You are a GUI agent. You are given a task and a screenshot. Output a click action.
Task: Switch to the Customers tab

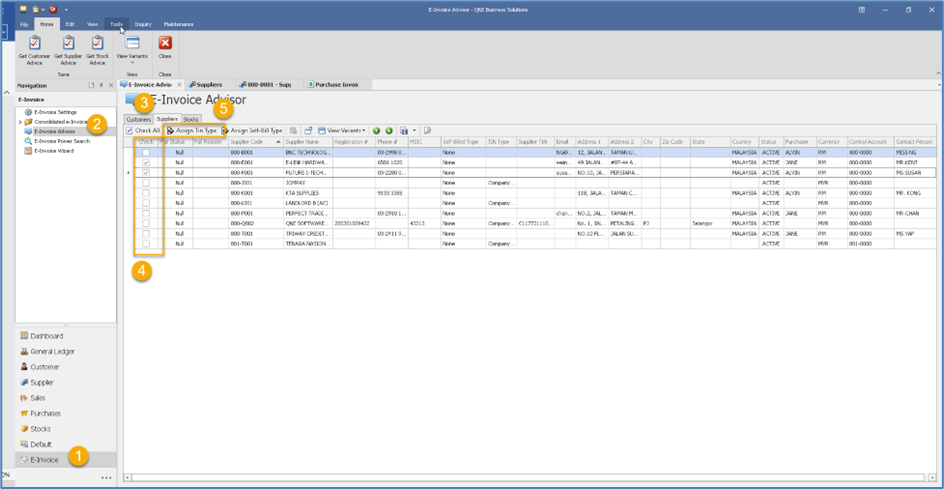(138, 119)
